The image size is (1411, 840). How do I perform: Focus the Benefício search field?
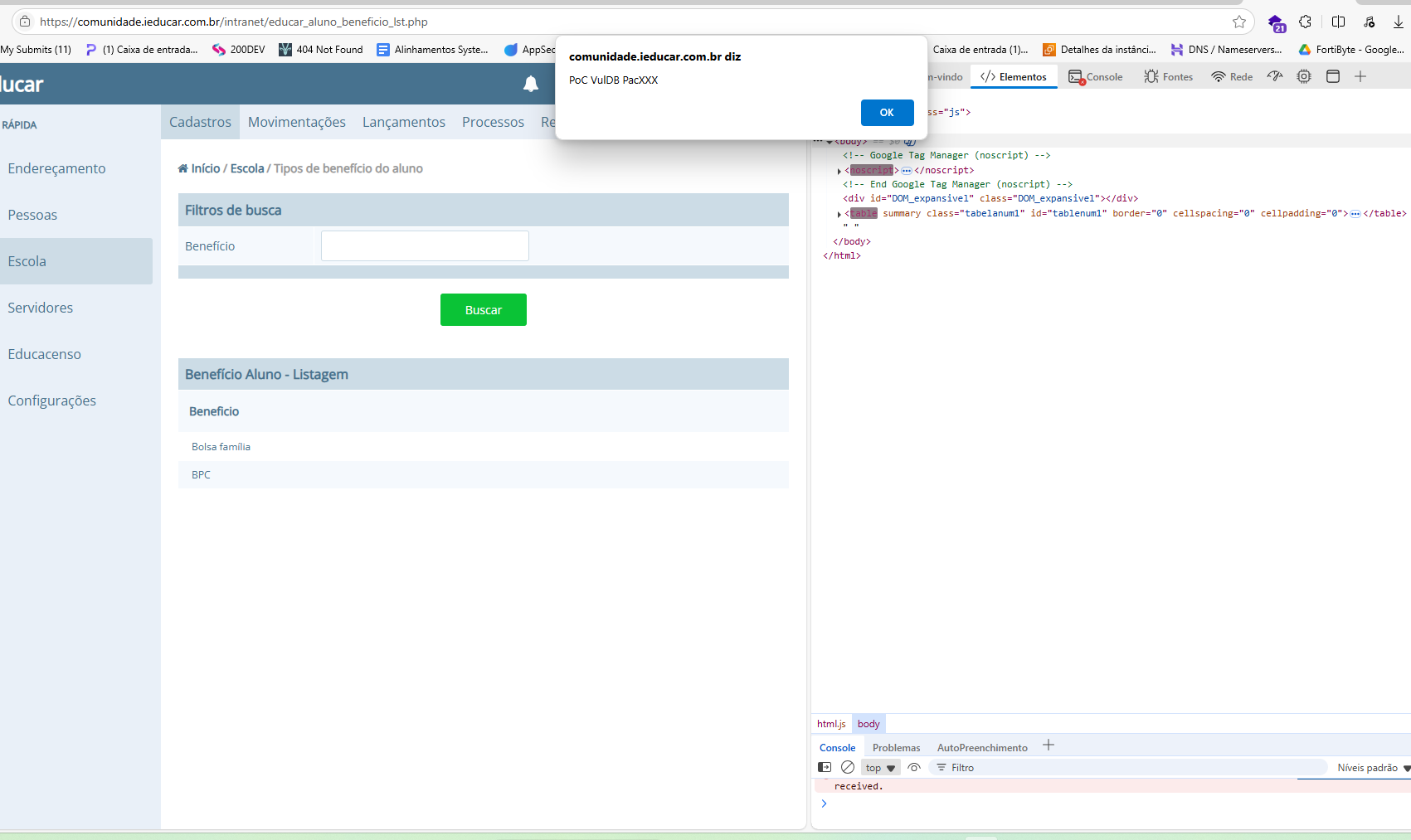(425, 245)
